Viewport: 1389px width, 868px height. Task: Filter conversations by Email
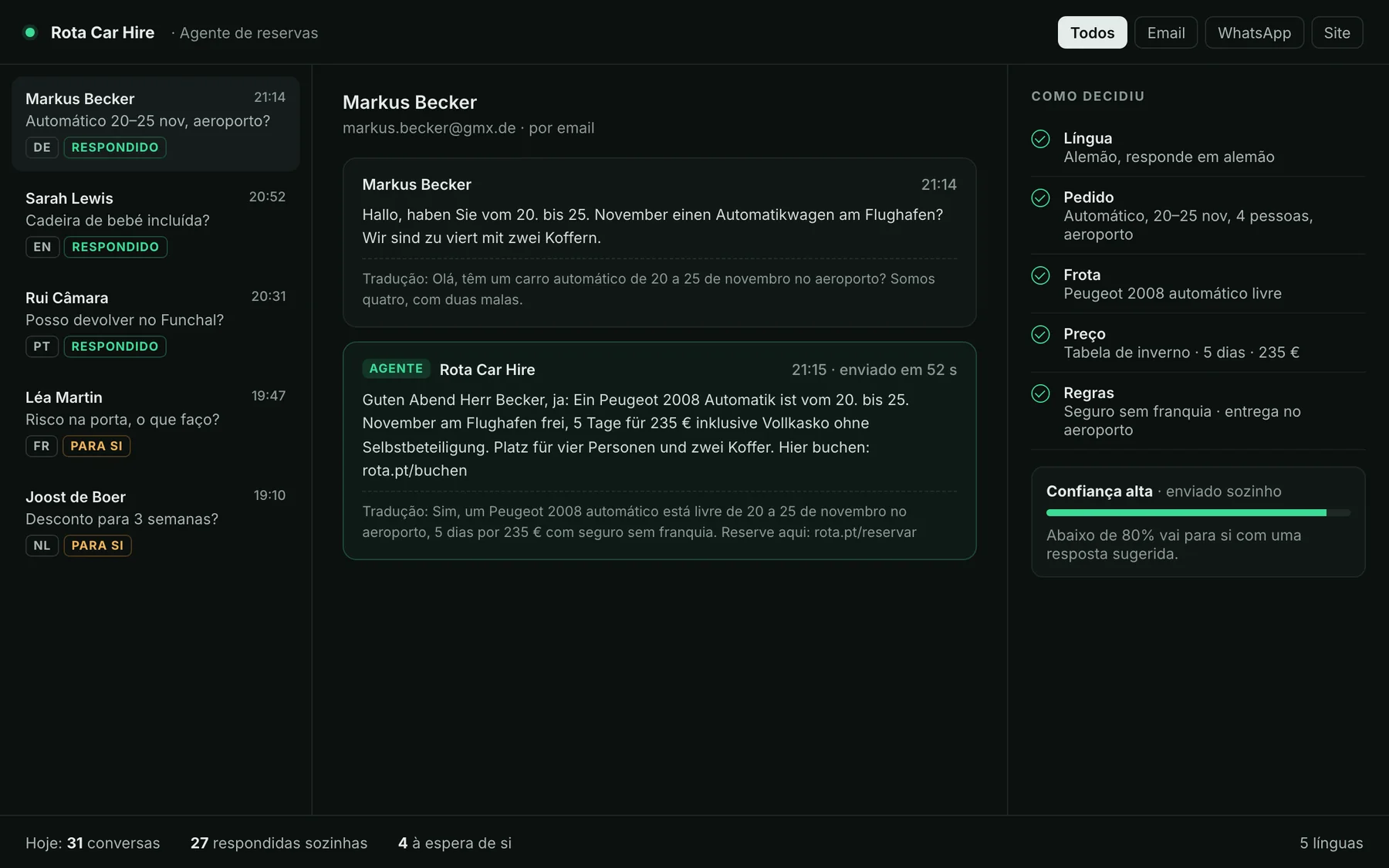click(1166, 32)
